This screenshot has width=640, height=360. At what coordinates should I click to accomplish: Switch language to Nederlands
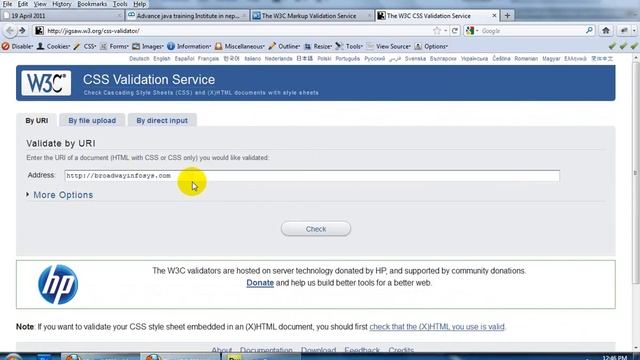(x=278, y=59)
